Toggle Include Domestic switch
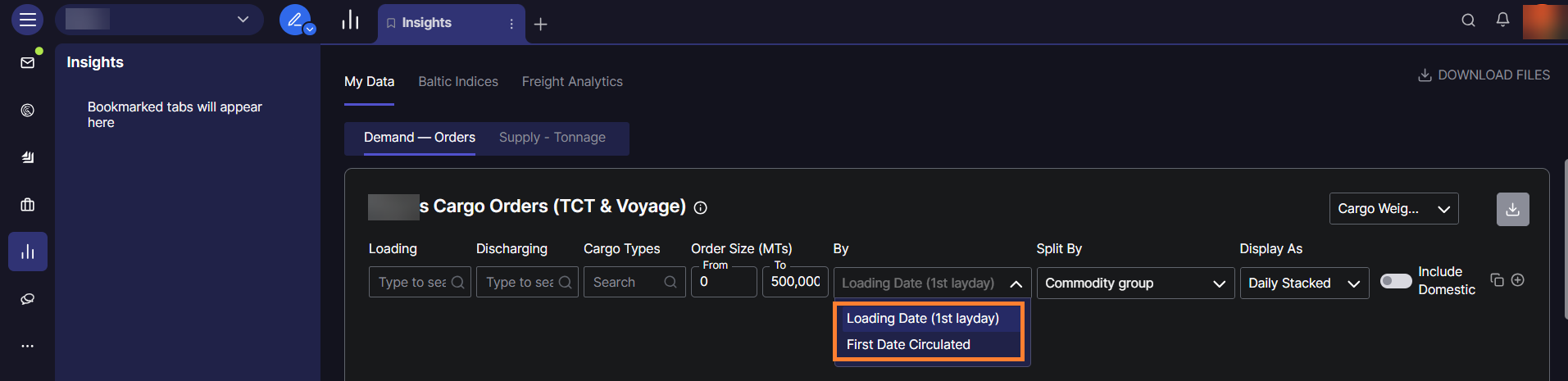 point(1395,281)
